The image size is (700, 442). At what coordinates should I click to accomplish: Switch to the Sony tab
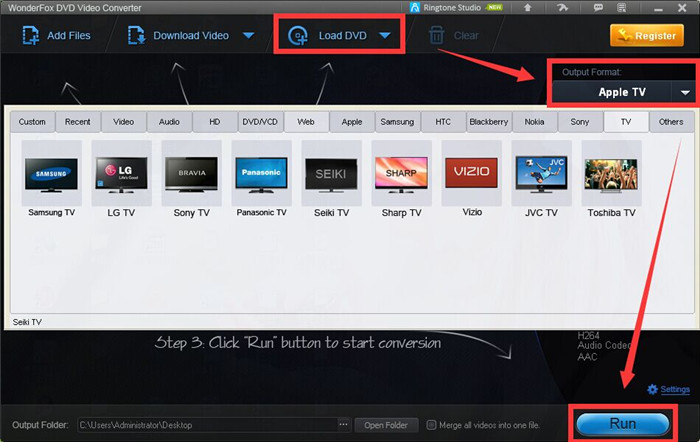point(580,122)
